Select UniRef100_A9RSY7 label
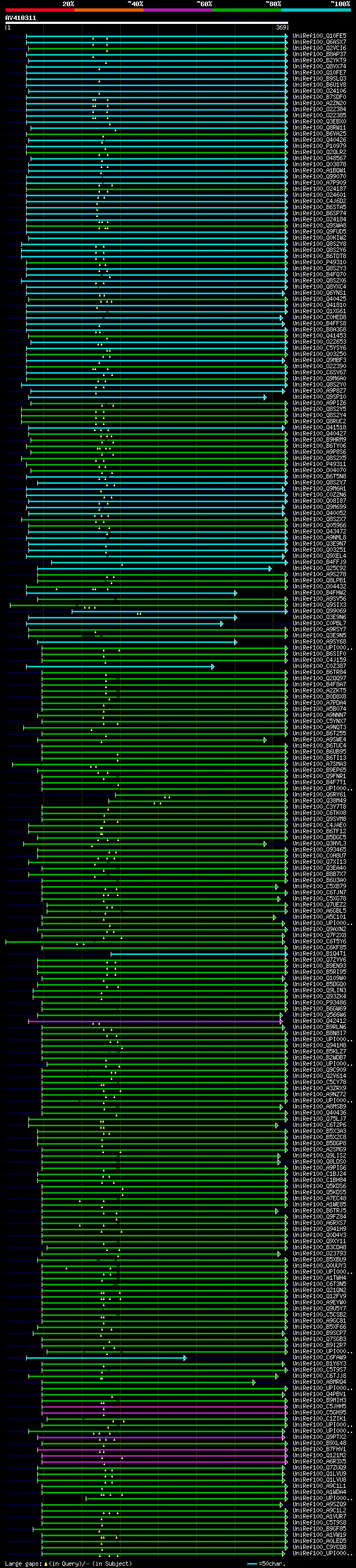The image size is (356, 1568). 319,630
